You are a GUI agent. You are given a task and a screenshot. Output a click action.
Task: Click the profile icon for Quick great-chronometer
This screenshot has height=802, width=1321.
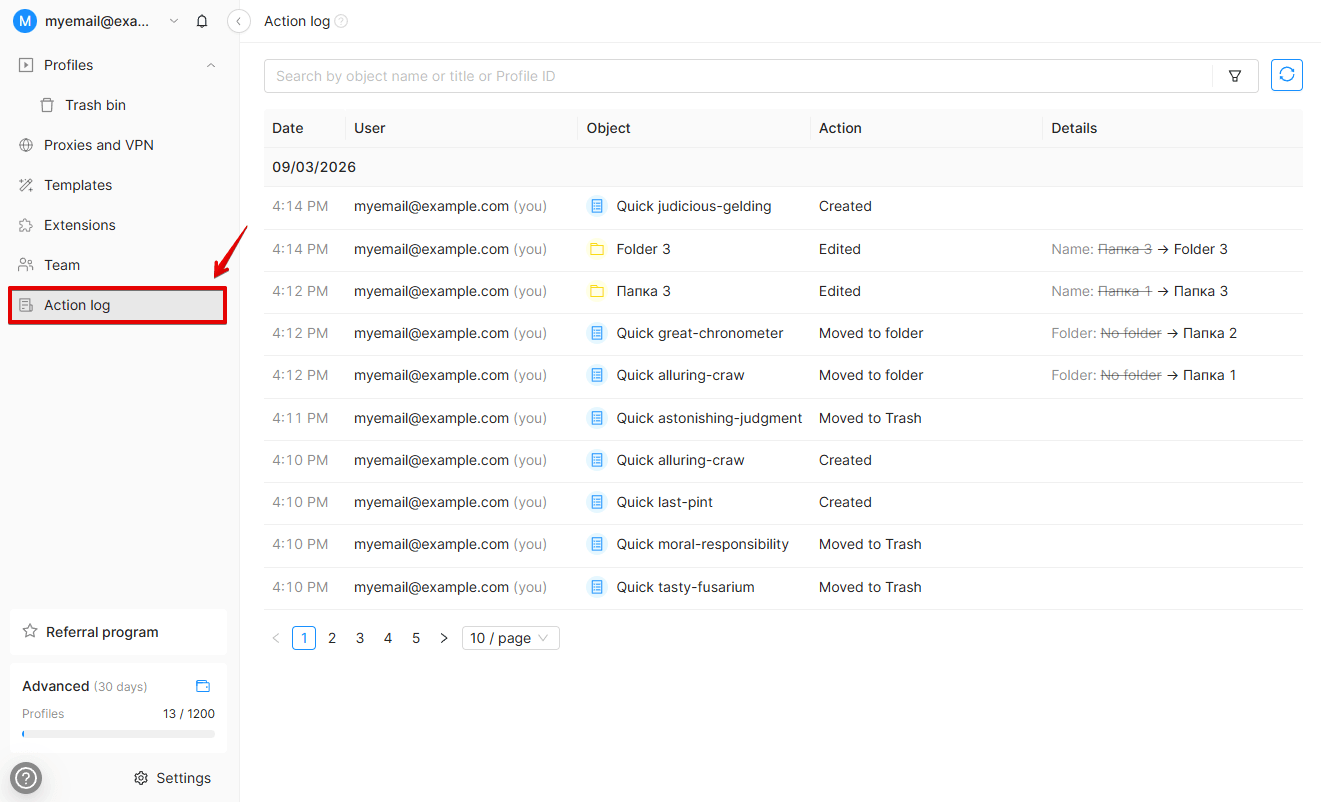(597, 333)
